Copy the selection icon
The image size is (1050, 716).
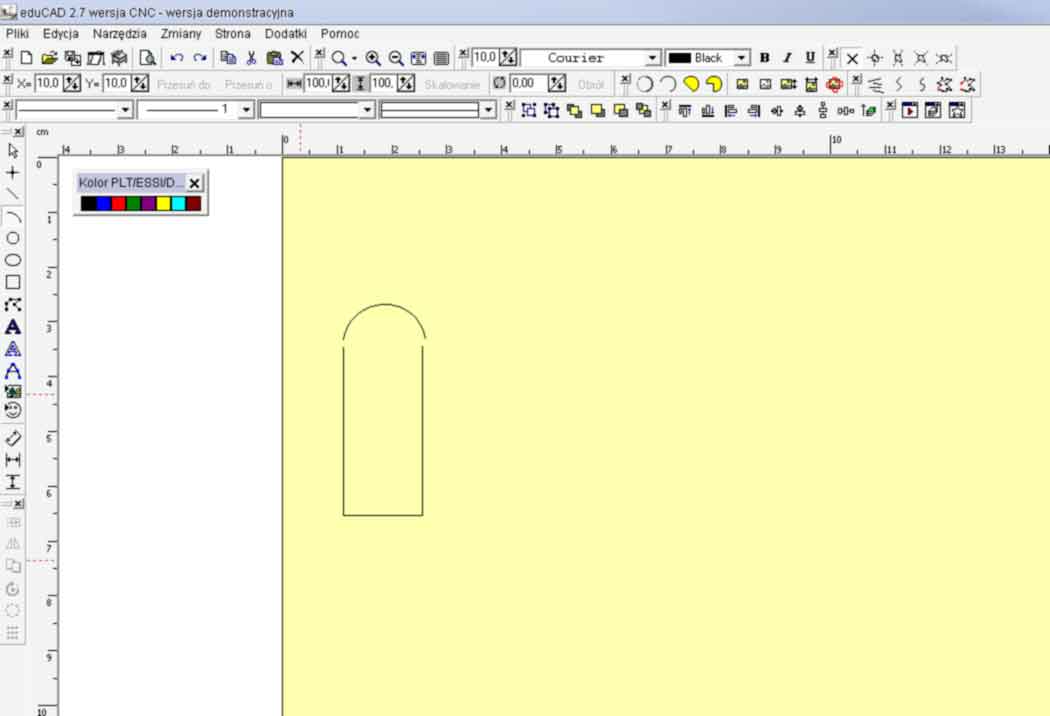pyautogui.click(x=228, y=58)
